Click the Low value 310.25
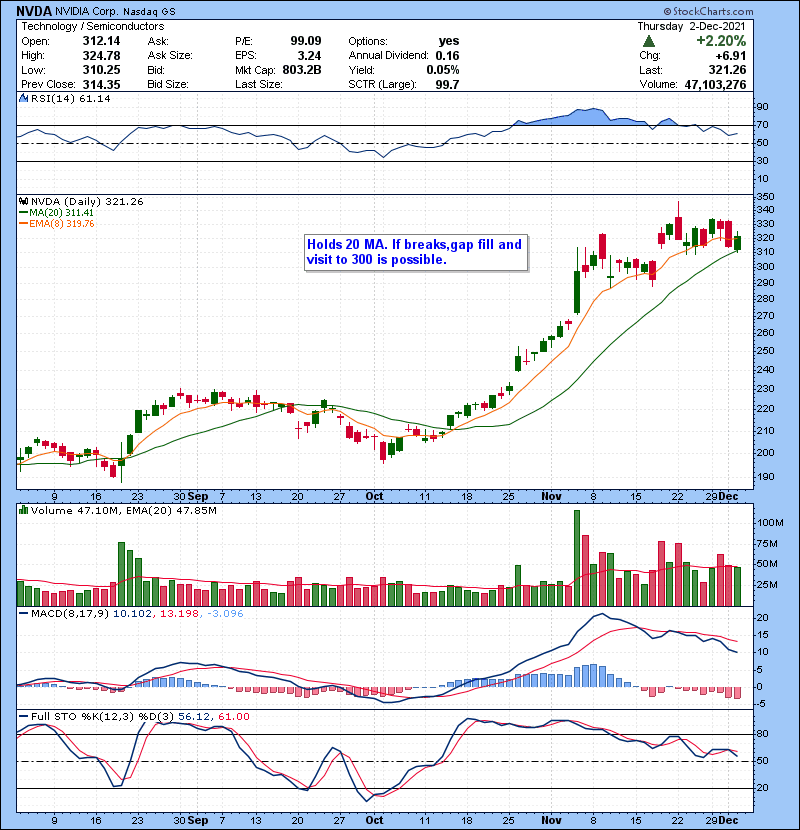Image resolution: width=800 pixels, height=830 pixels. [x=101, y=70]
